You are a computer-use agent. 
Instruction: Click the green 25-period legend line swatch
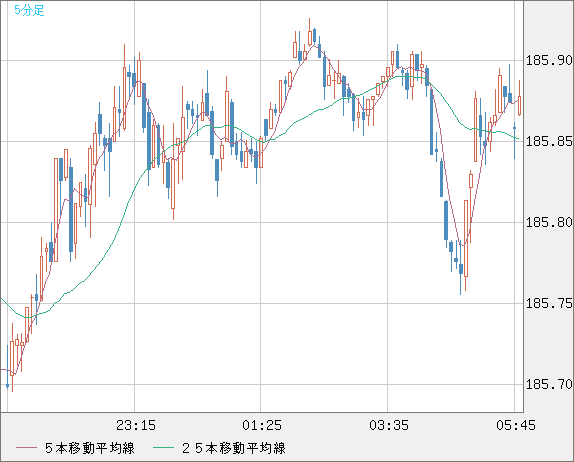(x=163, y=448)
